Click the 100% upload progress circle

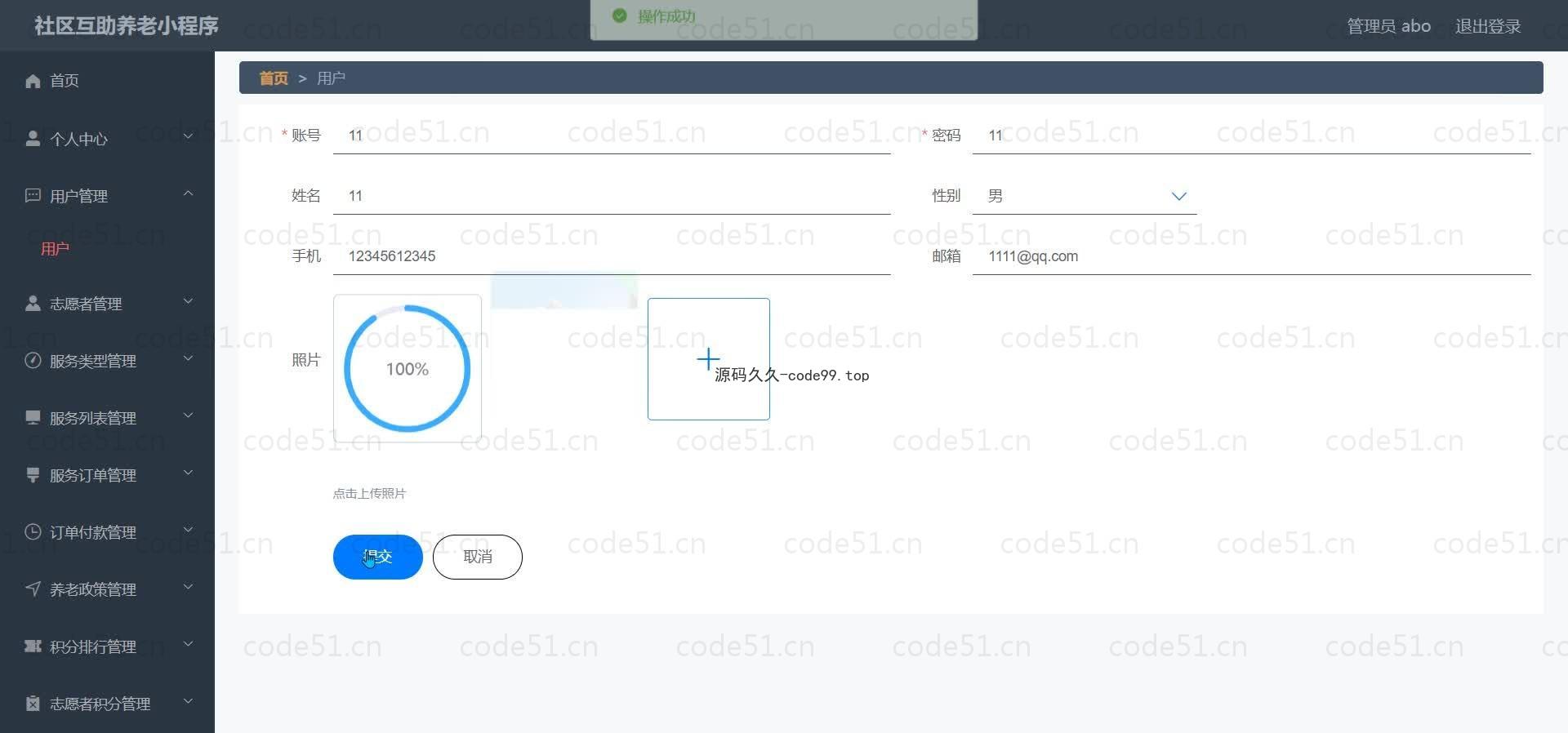408,368
